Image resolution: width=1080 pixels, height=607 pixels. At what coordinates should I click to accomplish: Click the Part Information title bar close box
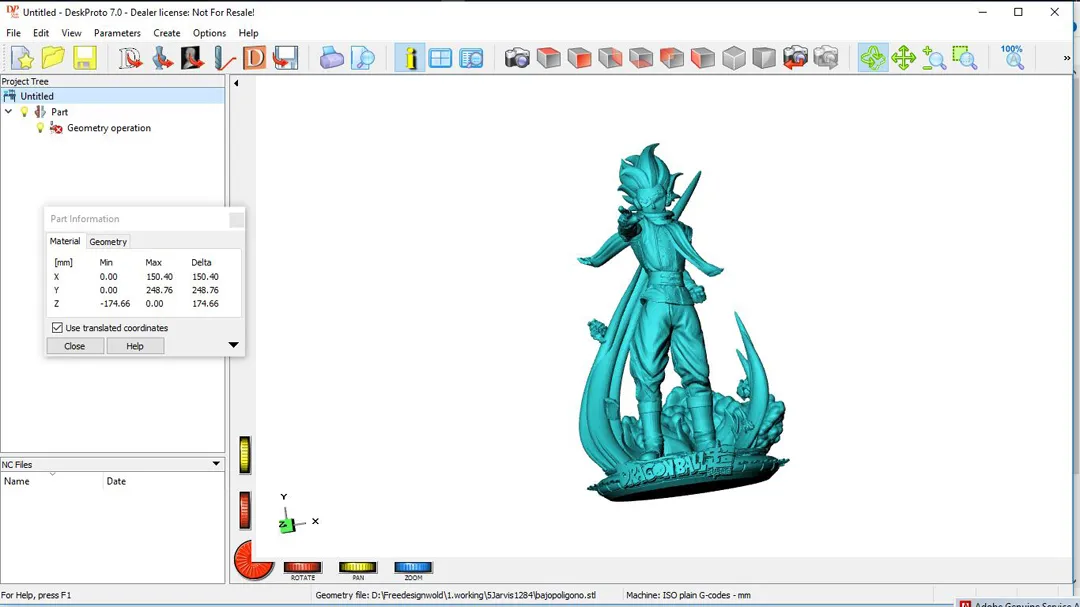tap(236, 219)
